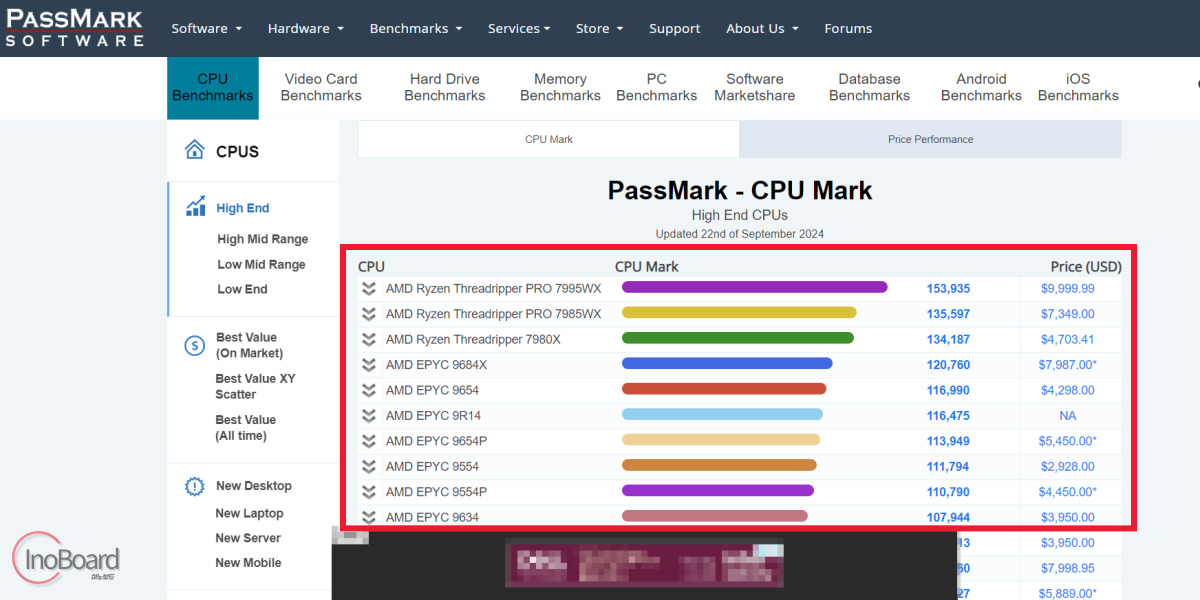Select the Memory Benchmarks tab
This screenshot has width=1200, height=600.
(560, 87)
